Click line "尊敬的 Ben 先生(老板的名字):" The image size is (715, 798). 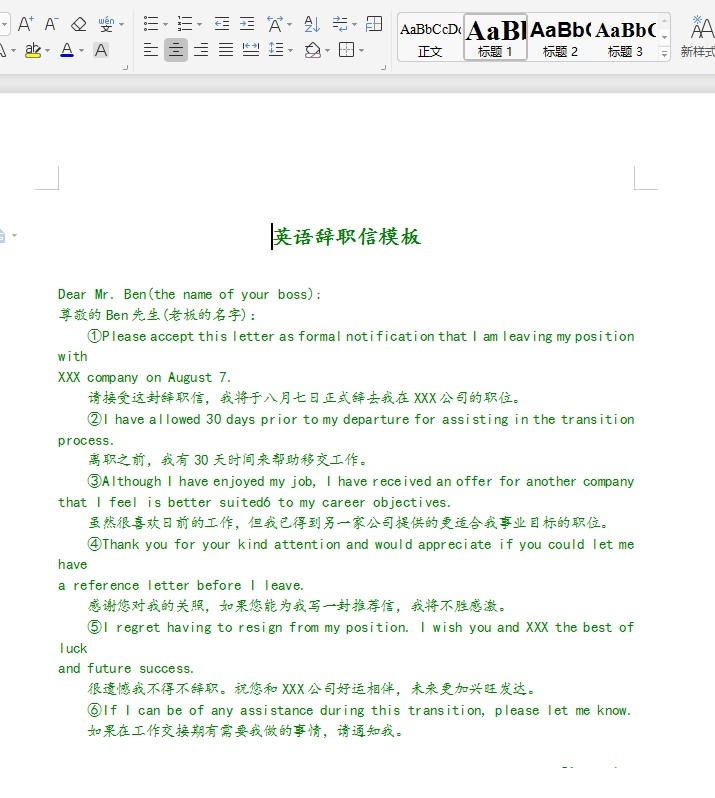click(157, 315)
